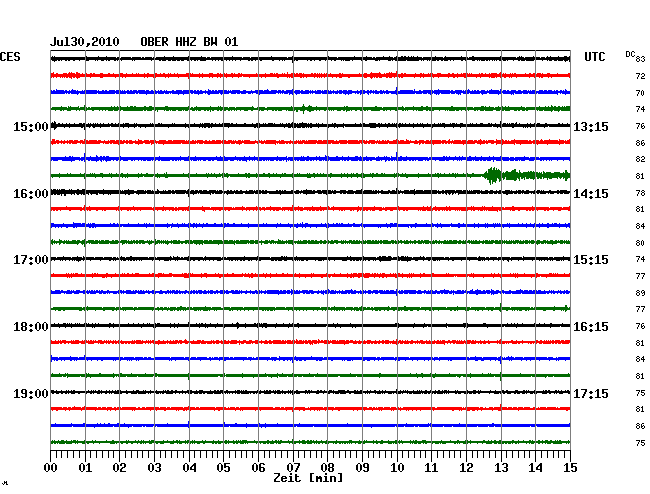The width and height of the screenshot is (650, 494).
Task: Select the "17:00" local time label
Action: (31, 260)
